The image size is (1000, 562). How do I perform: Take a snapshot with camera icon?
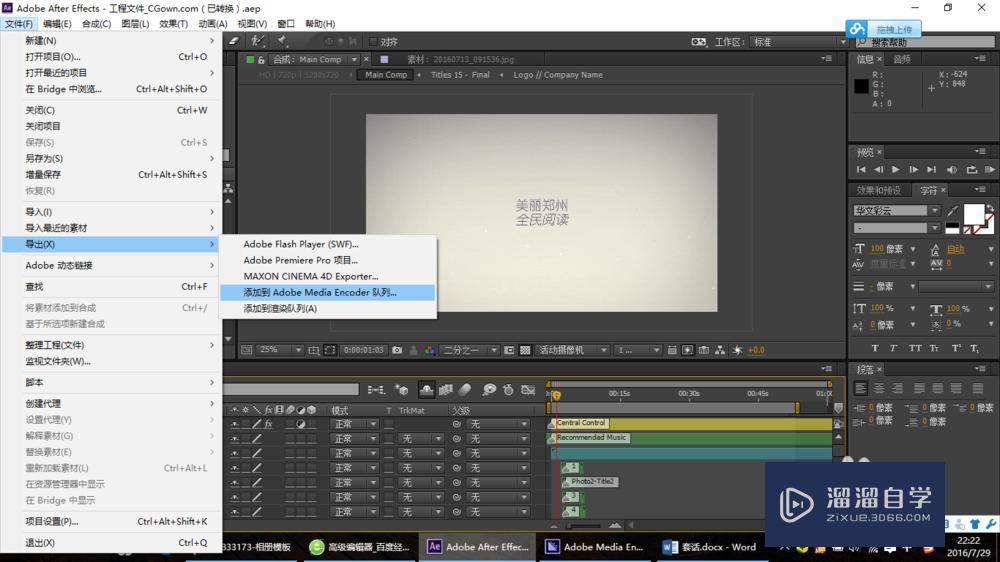pyautogui.click(x=397, y=350)
